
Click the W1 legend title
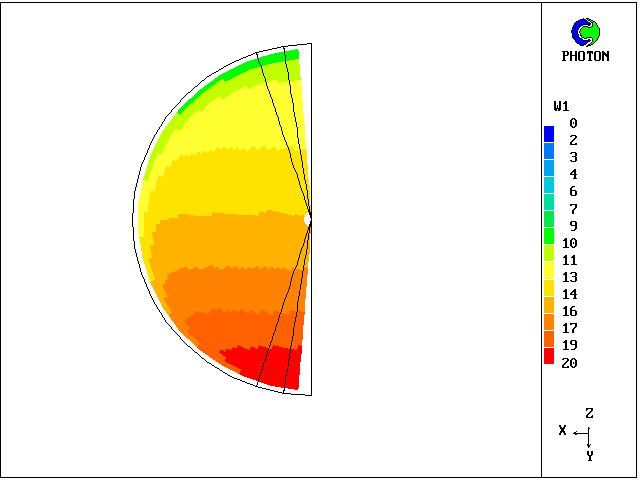point(561,106)
